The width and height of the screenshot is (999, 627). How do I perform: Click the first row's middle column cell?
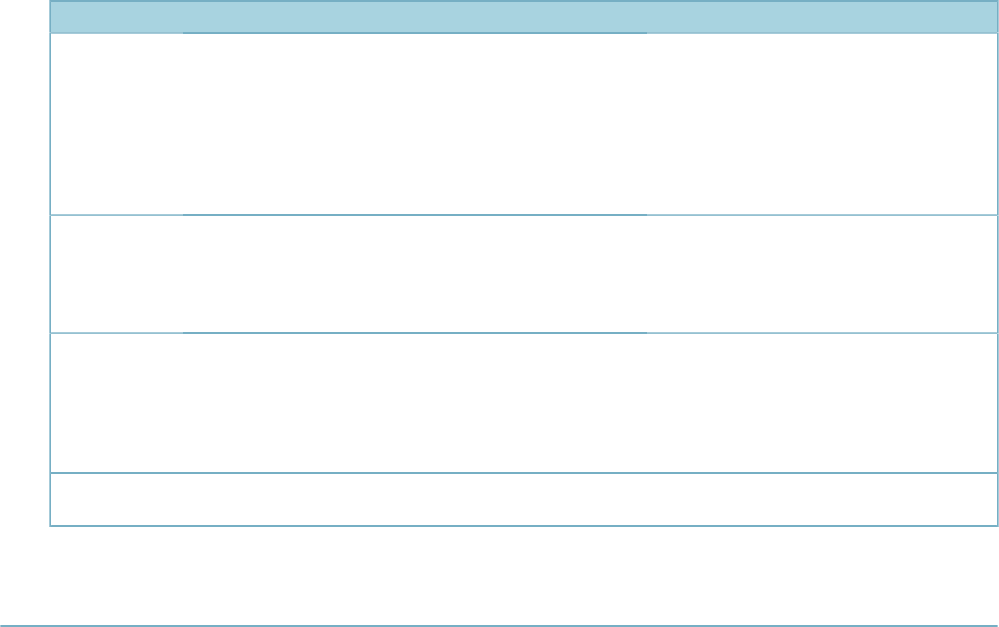pos(415,124)
